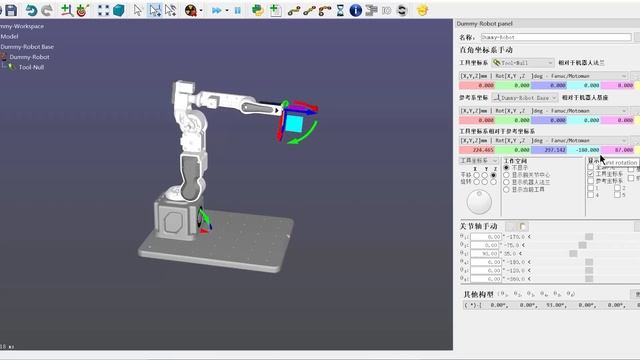The width and height of the screenshot is (640, 360).
Task: Redo the last undone action
Action: tap(47, 10)
